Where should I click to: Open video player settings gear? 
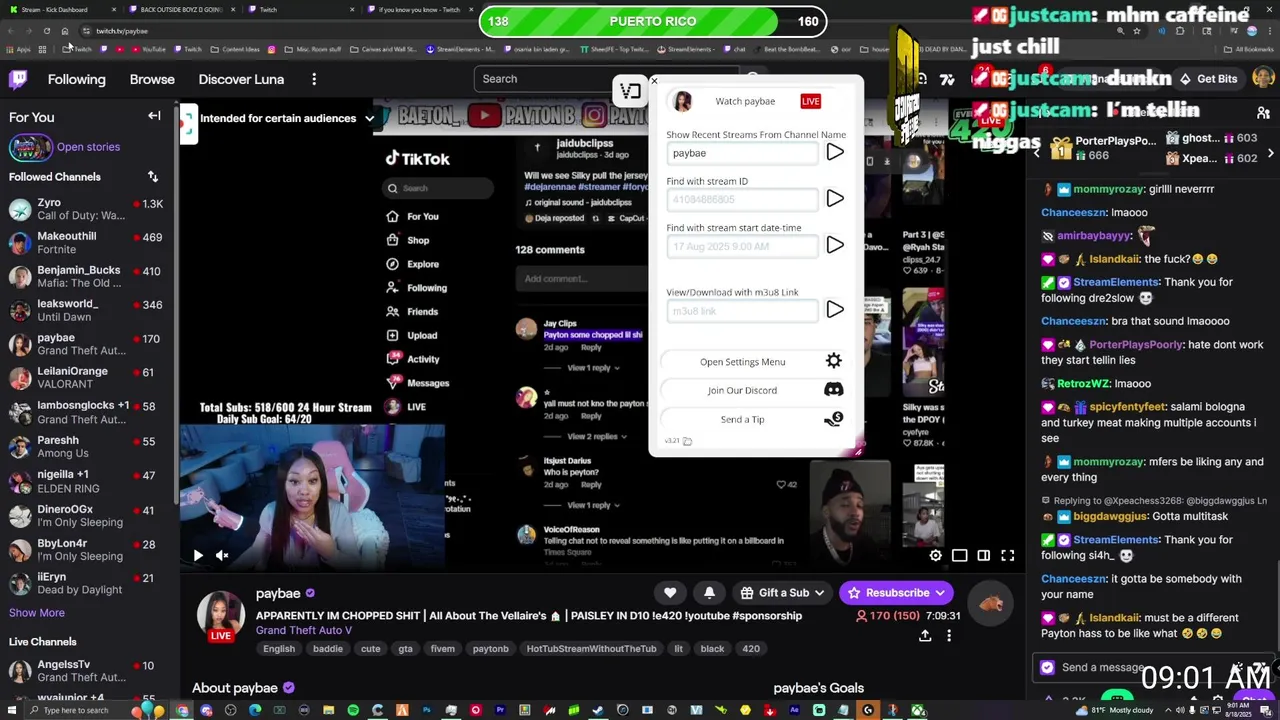(x=935, y=555)
